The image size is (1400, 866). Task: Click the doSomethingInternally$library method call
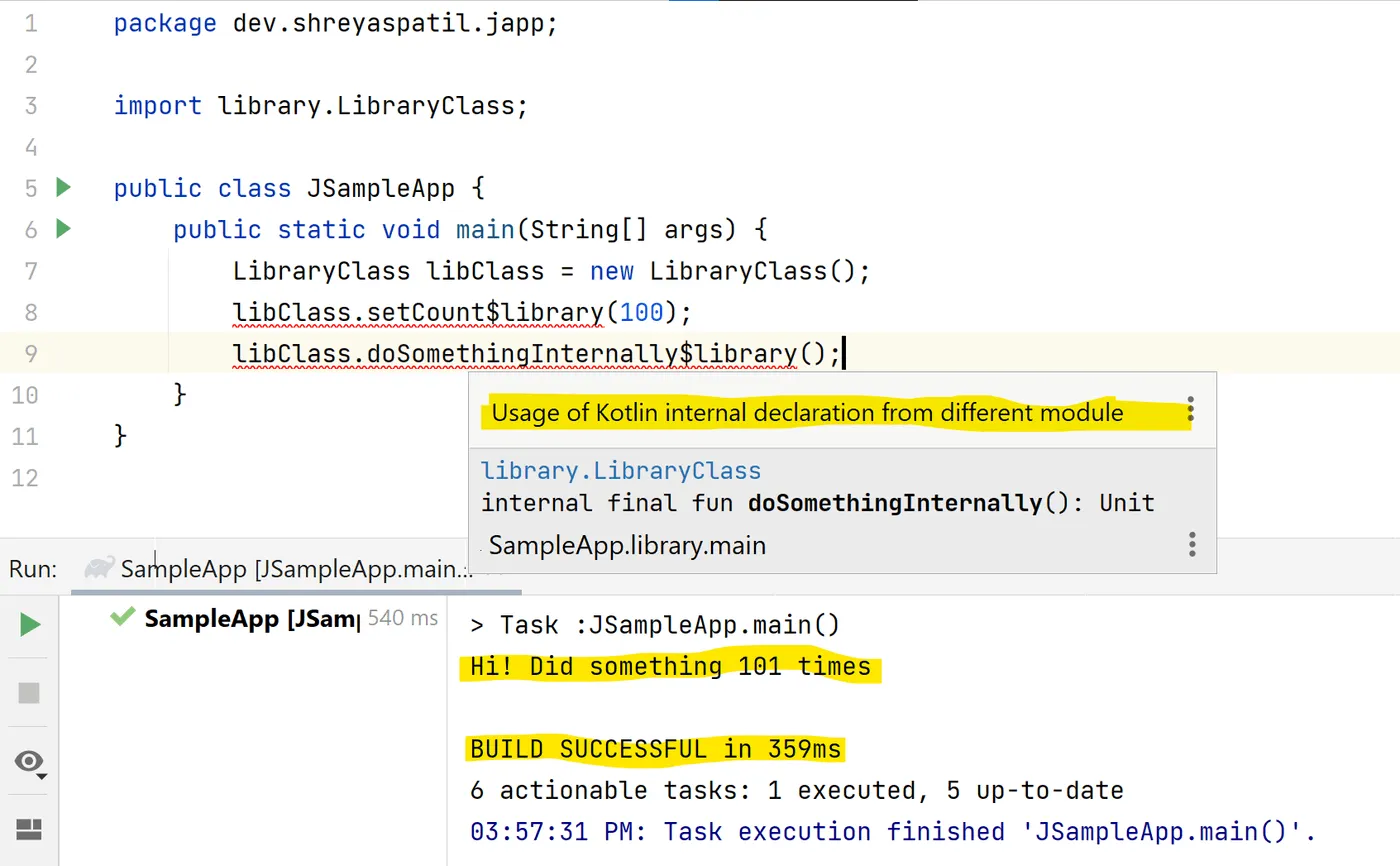point(582,354)
